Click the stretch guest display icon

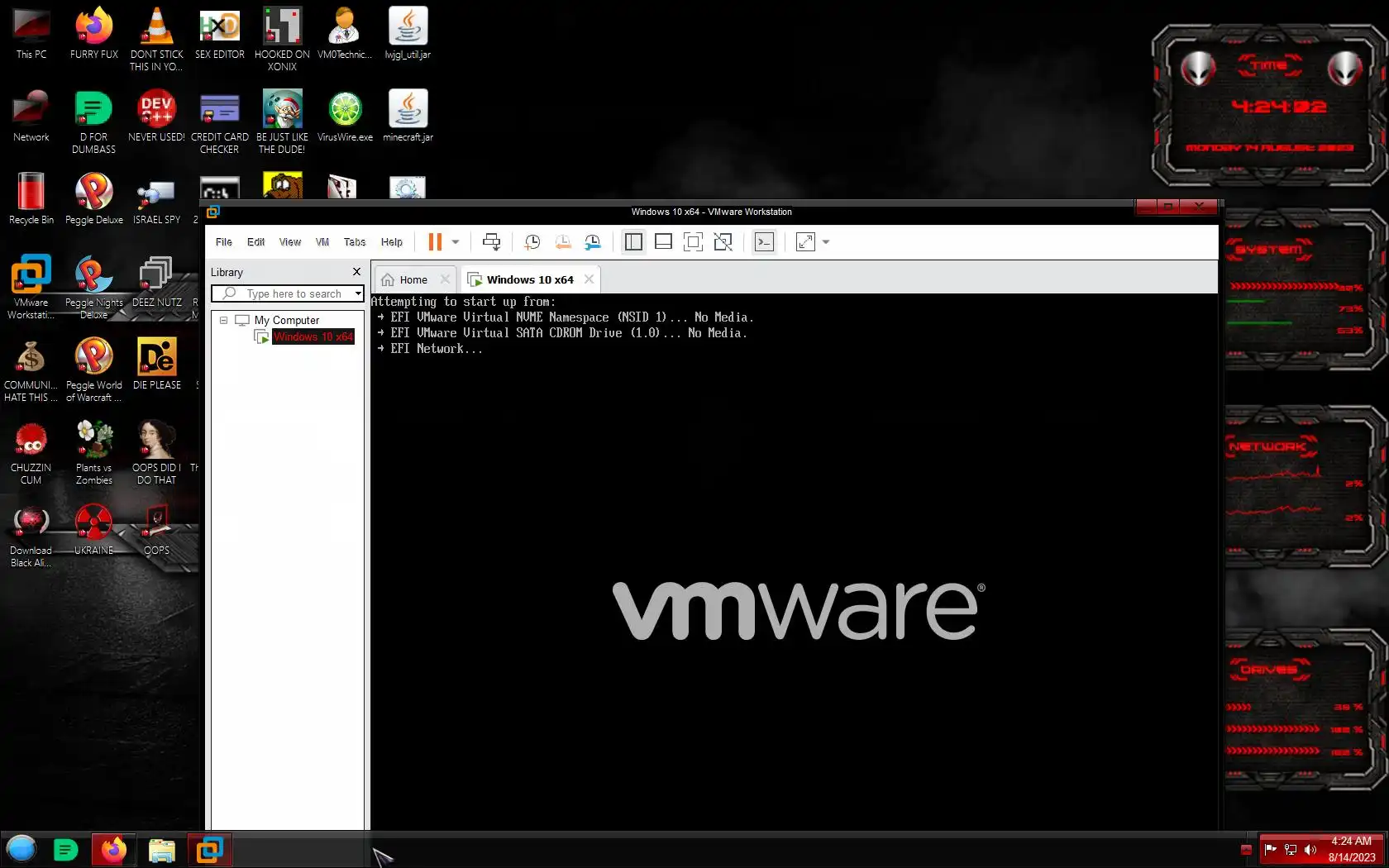click(805, 241)
